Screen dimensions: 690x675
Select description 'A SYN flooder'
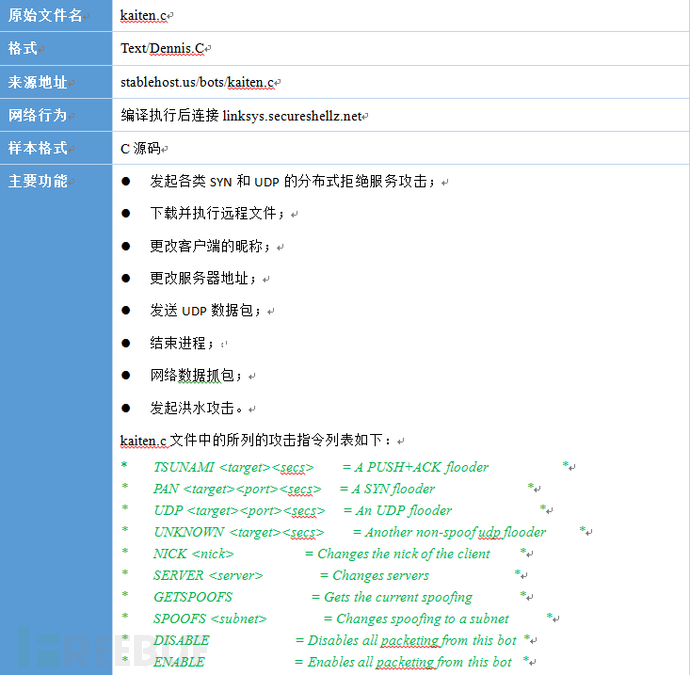(393, 489)
